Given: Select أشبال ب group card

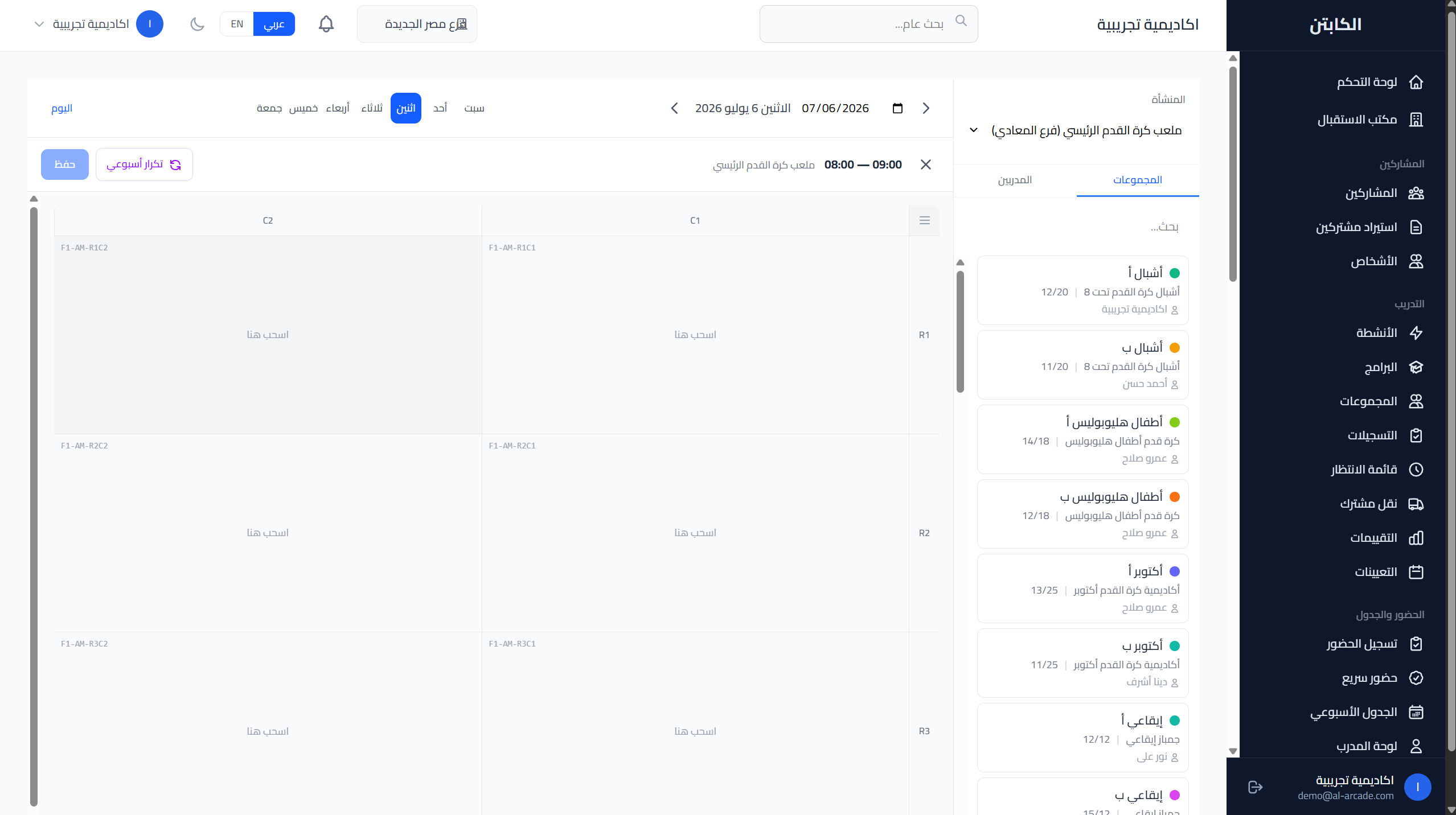Looking at the screenshot, I should 1082,365.
